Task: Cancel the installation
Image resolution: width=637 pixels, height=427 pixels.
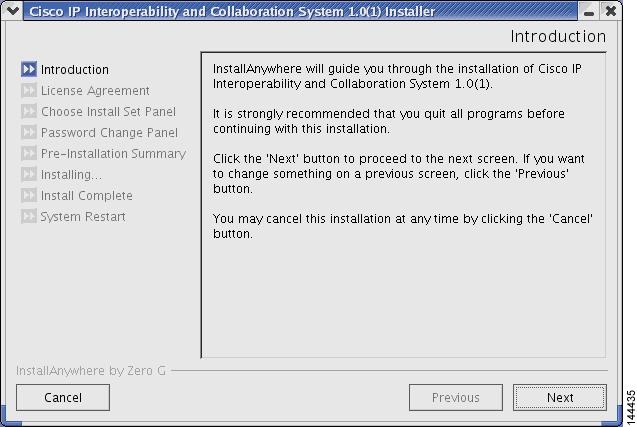Action: point(63,397)
